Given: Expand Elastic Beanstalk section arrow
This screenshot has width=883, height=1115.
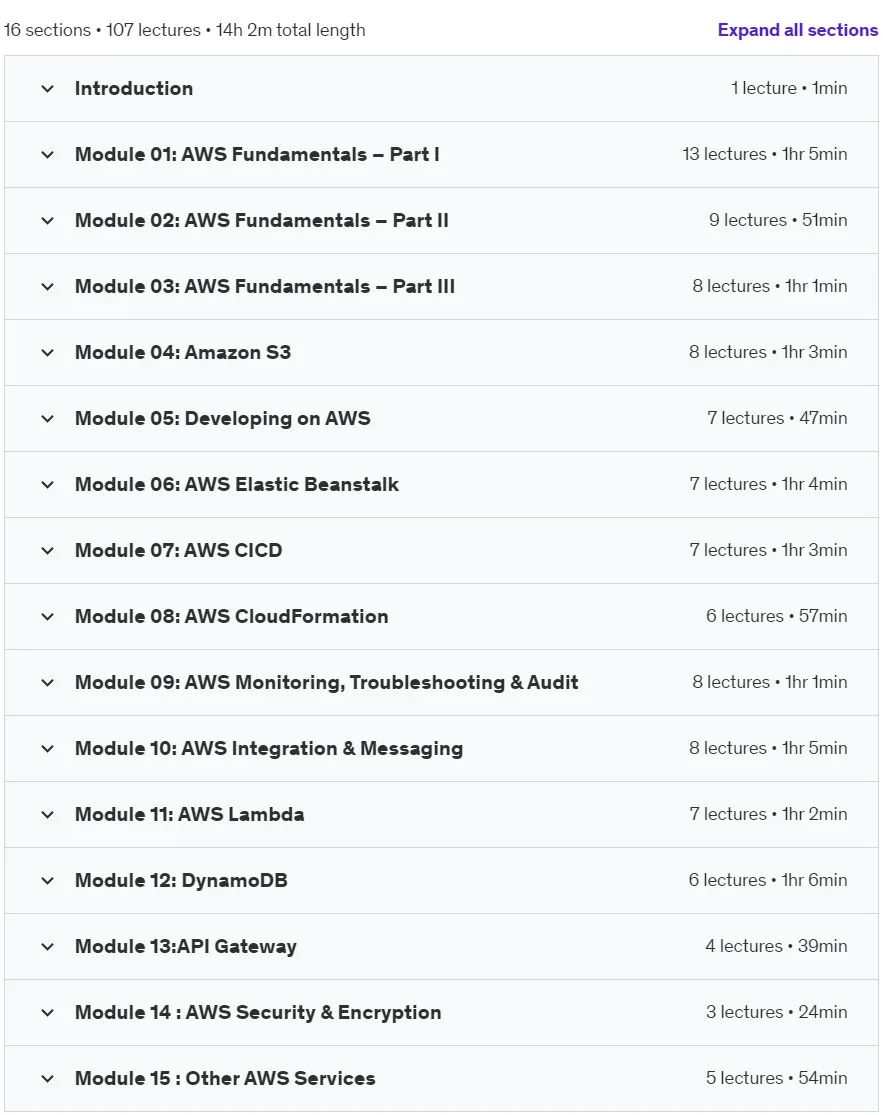Looking at the screenshot, I should (x=48, y=485).
